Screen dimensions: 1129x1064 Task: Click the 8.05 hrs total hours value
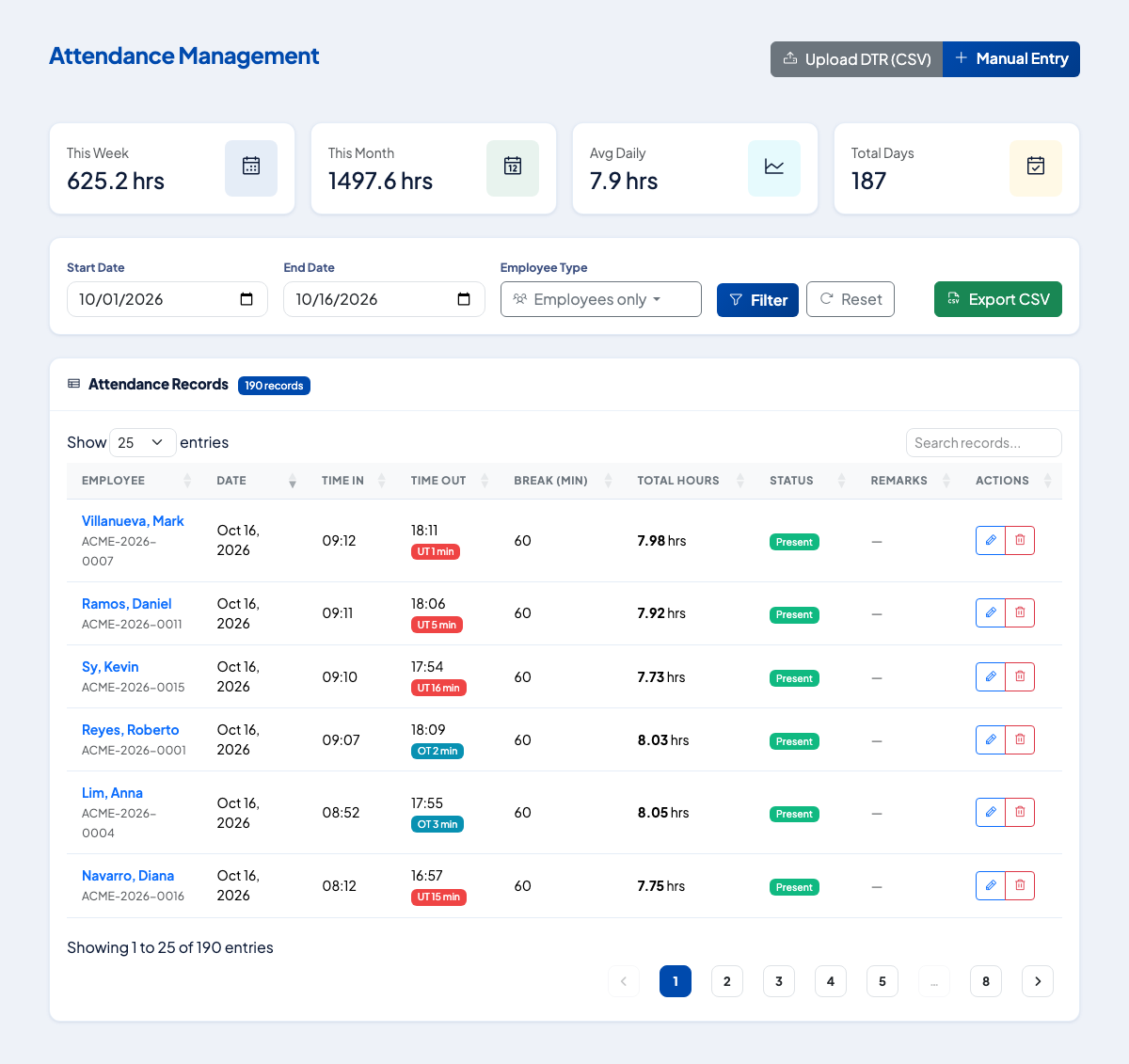(x=663, y=813)
